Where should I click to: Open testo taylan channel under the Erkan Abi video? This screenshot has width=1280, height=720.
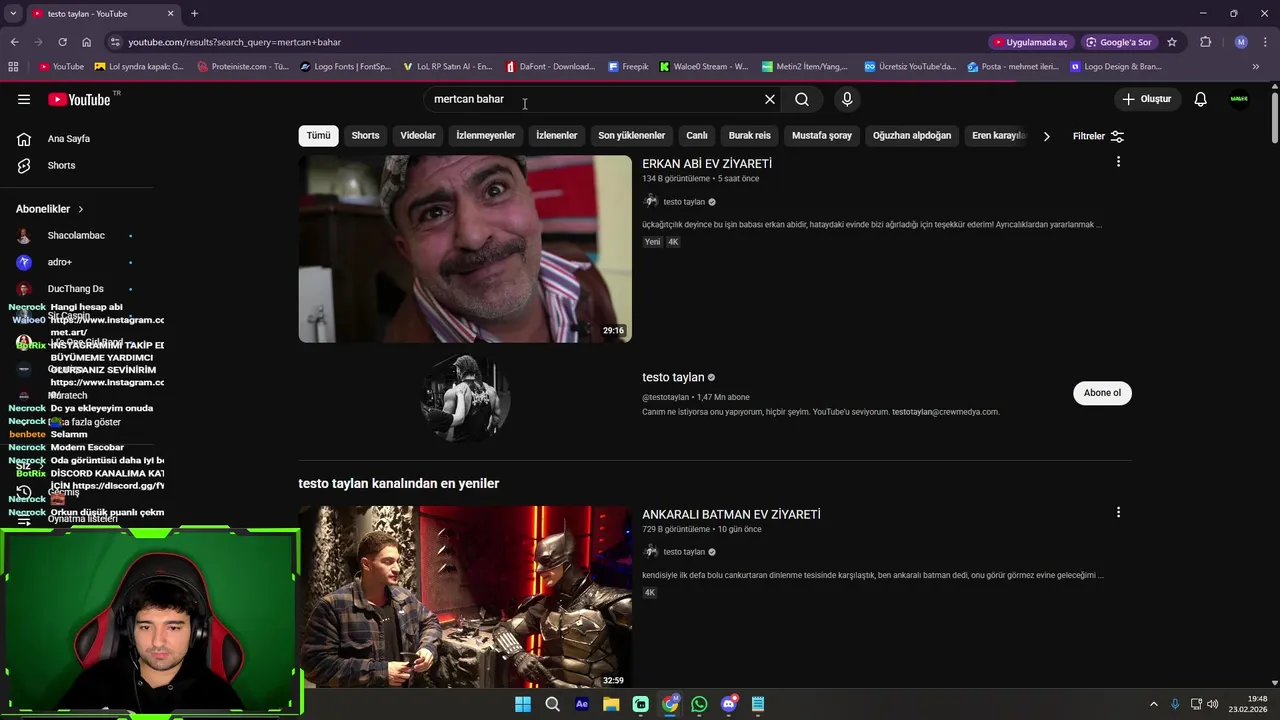coord(684,202)
